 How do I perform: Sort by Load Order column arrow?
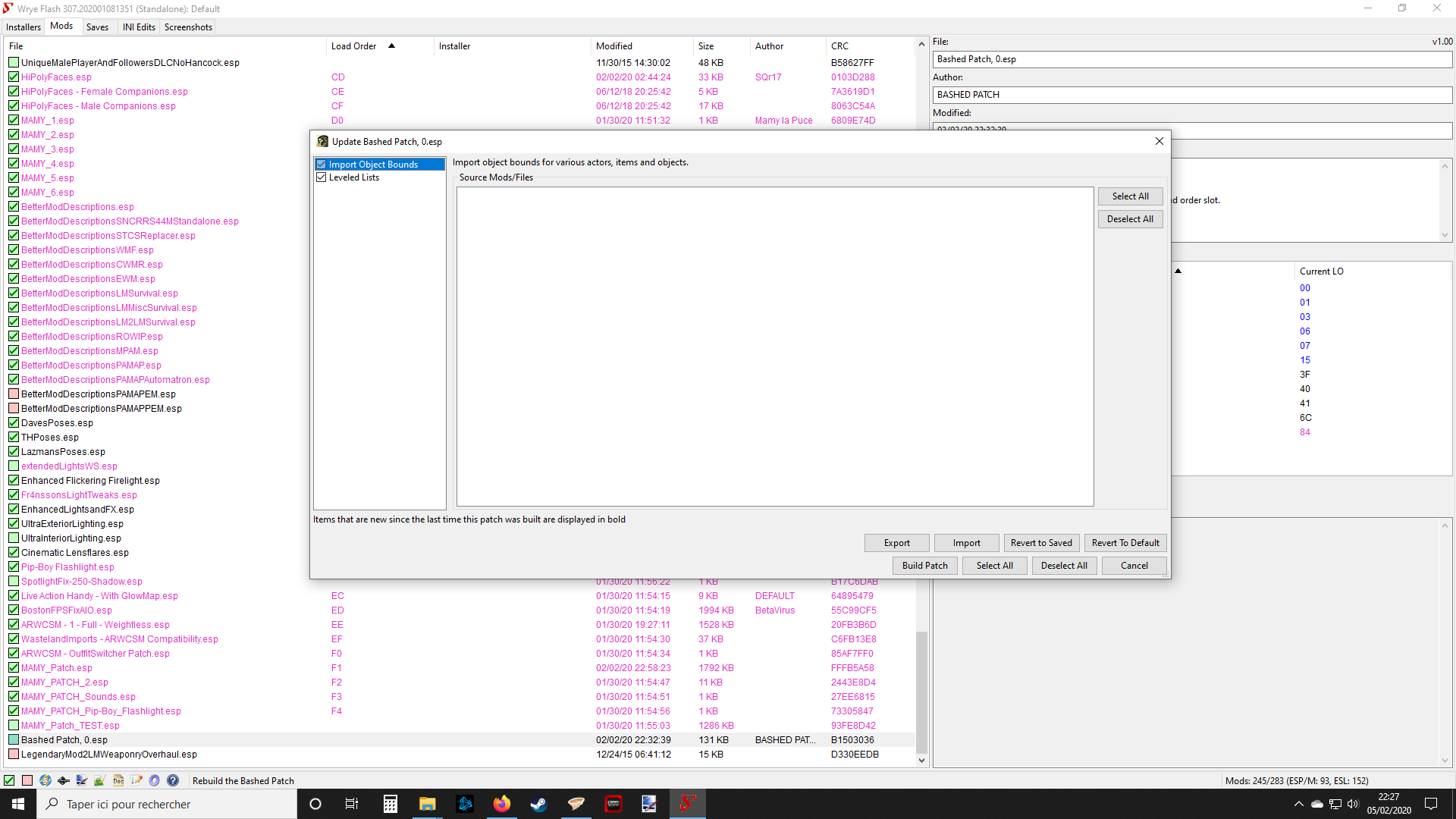point(391,46)
